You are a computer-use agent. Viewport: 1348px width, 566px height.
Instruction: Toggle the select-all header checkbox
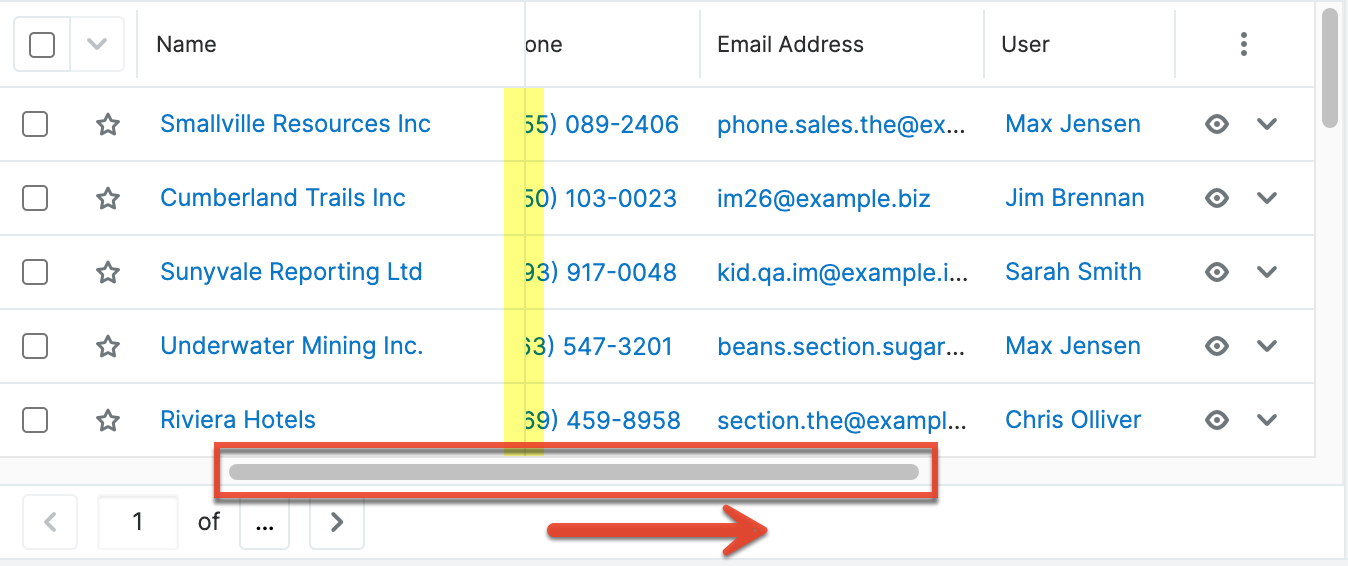(x=42, y=45)
